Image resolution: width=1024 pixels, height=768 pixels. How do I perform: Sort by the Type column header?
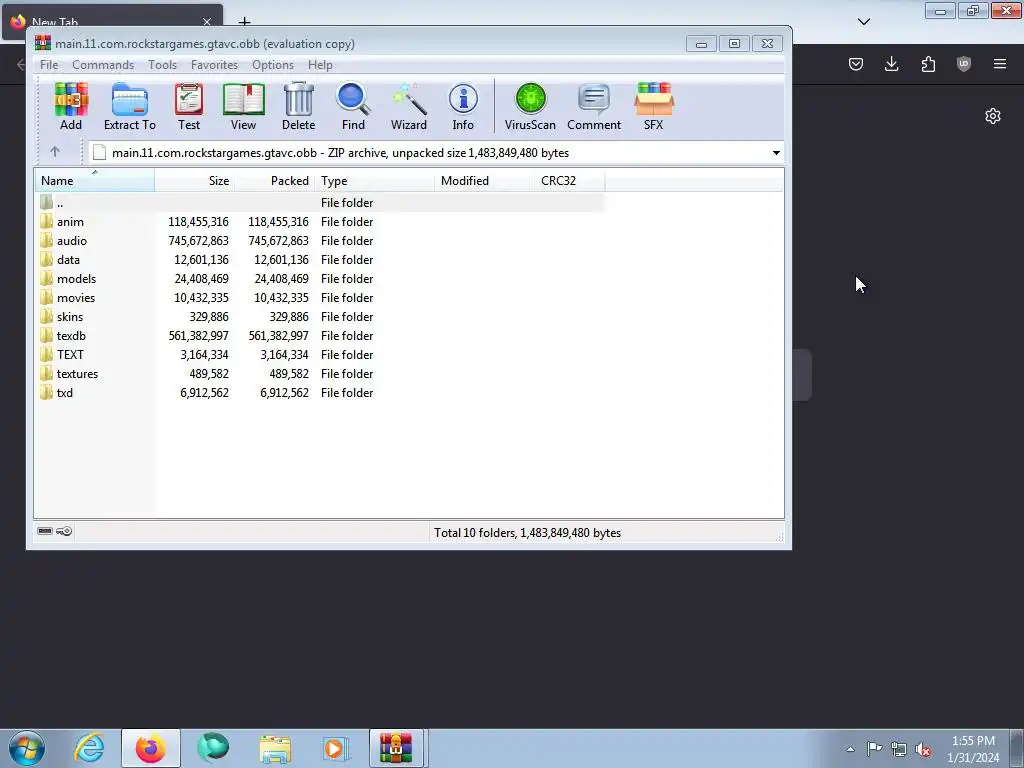click(x=374, y=180)
